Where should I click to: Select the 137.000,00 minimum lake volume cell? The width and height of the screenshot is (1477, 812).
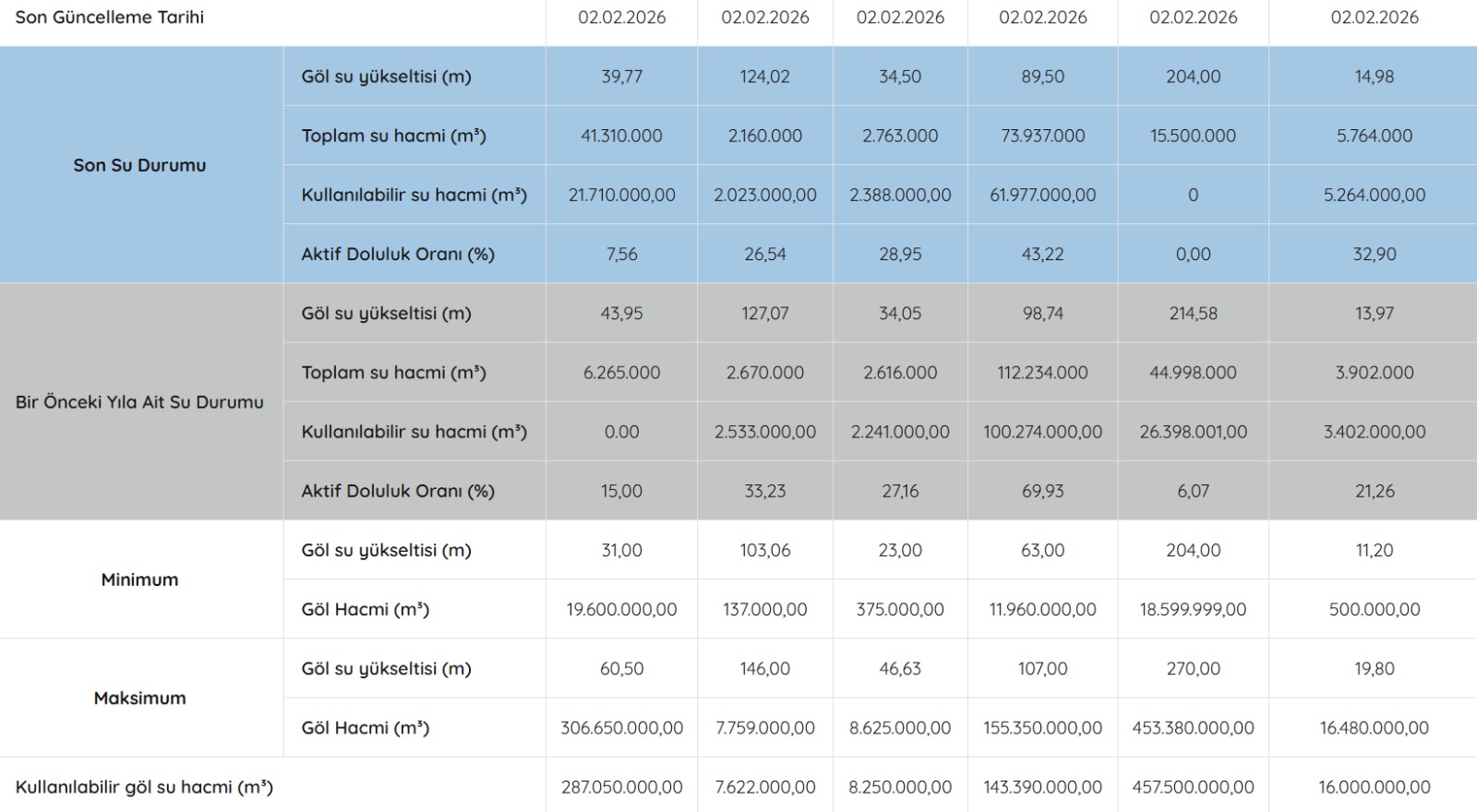764,609
